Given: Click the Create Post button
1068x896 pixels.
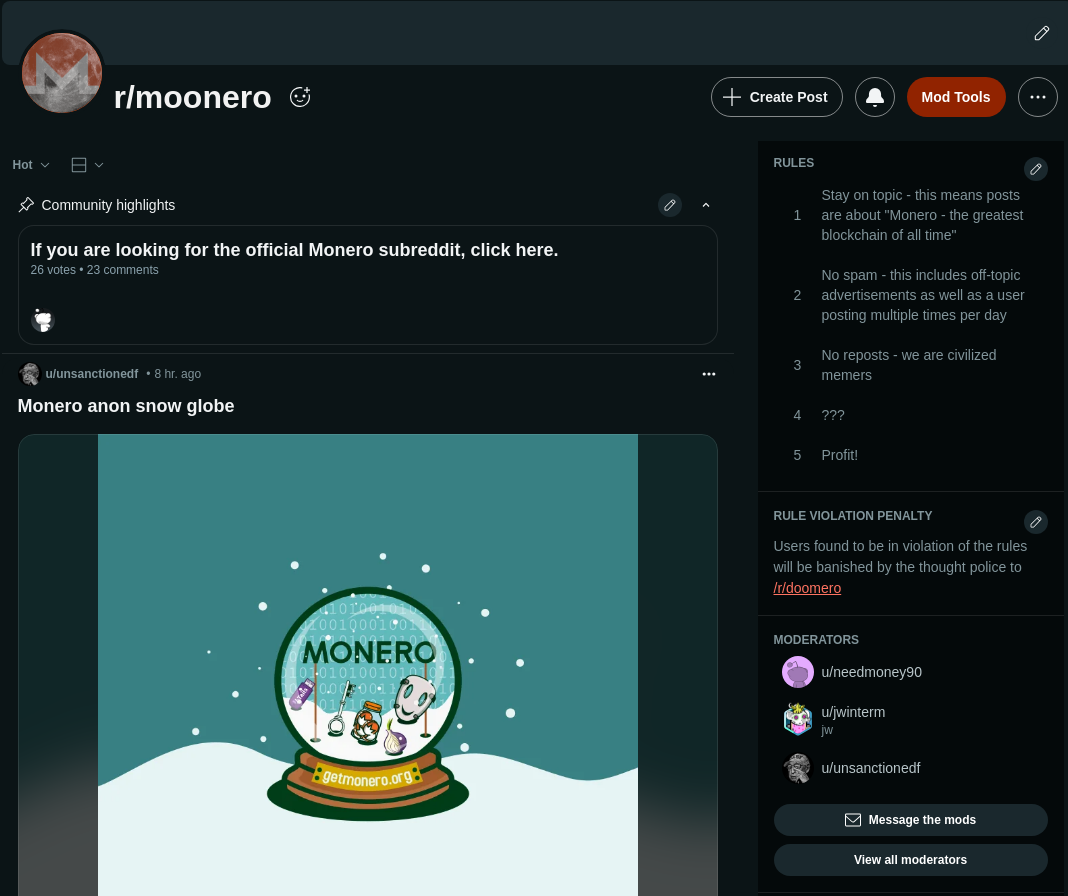Looking at the screenshot, I should [x=776, y=97].
